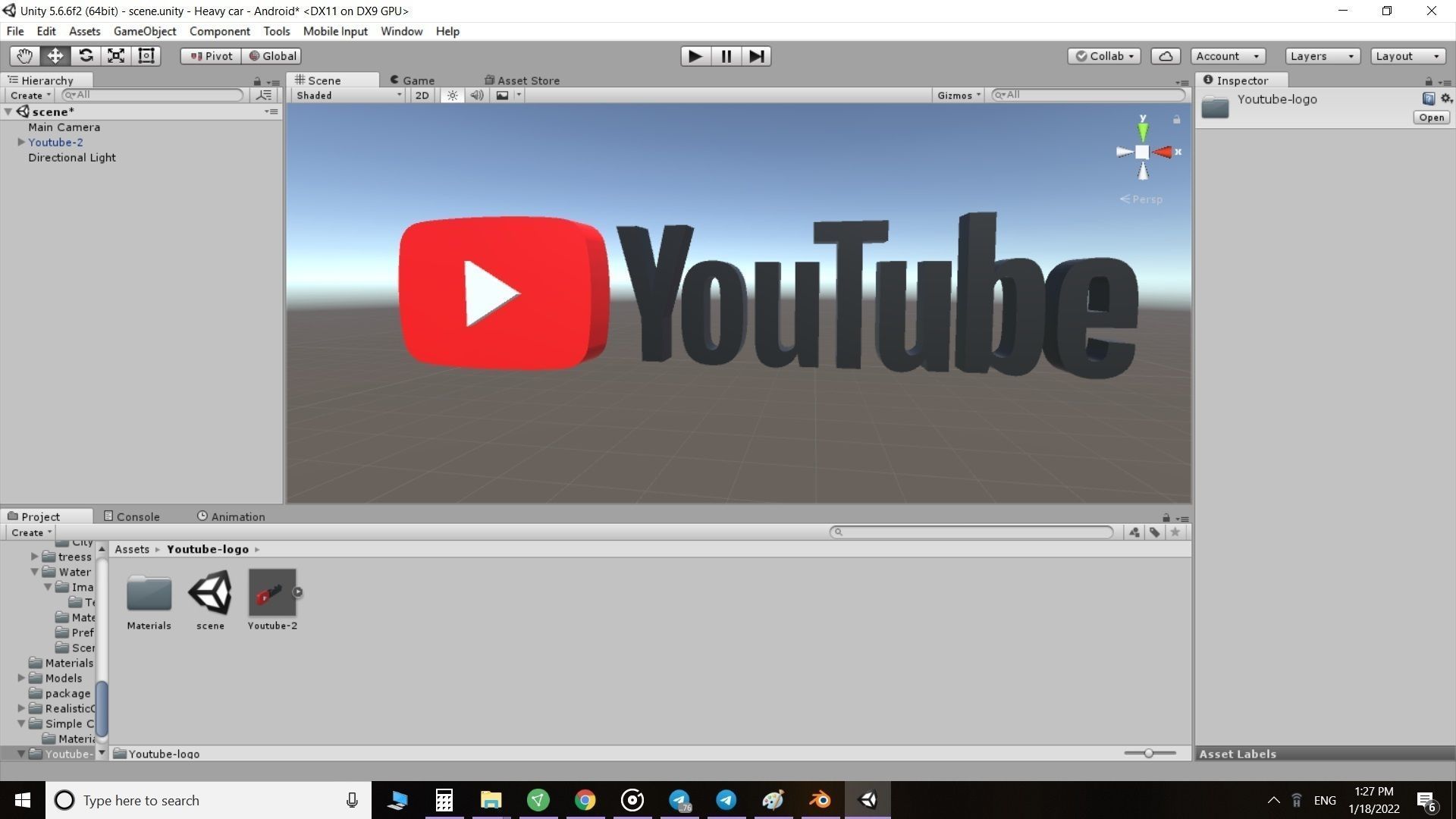This screenshot has height=819, width=1456.
Task: Open Inspector settings gear icon
Action: tap(1446, 99)
